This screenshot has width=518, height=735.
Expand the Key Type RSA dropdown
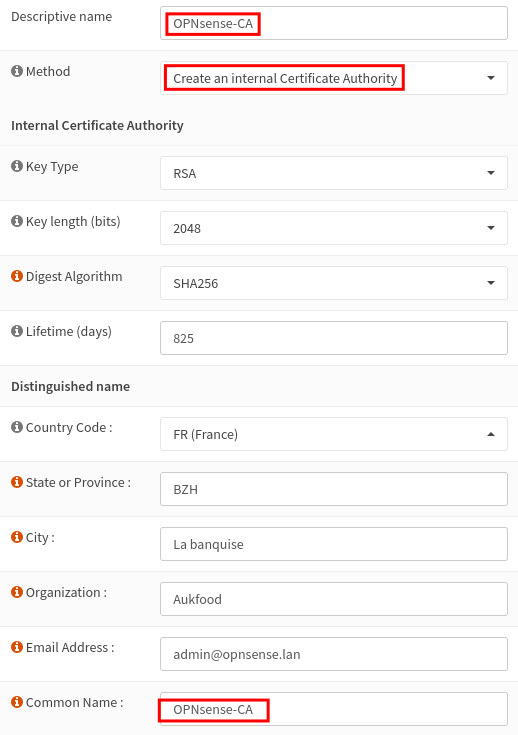[x=334, y=173]
